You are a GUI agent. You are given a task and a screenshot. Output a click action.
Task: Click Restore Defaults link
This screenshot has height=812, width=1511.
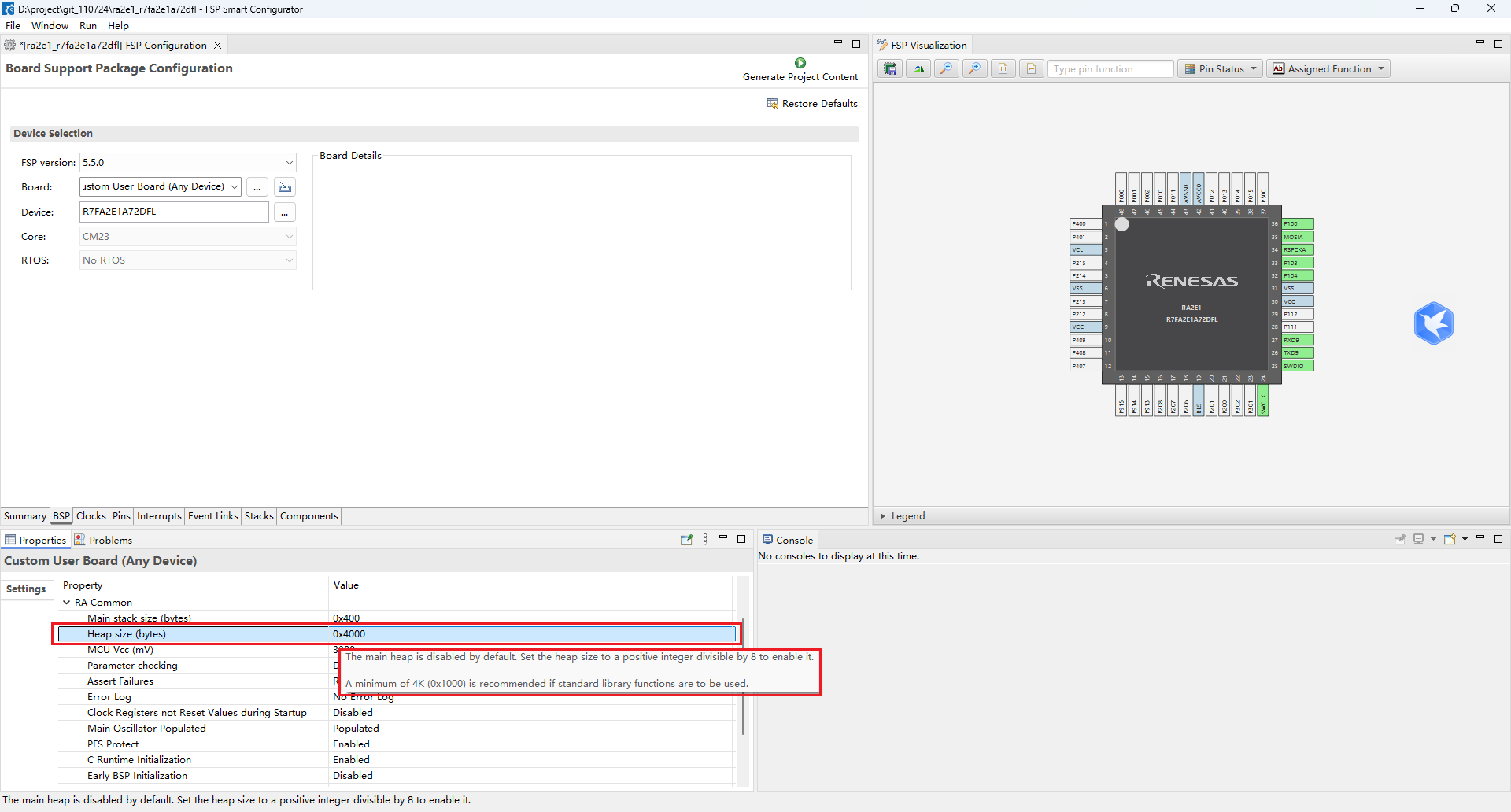click(x=820, y=104)
